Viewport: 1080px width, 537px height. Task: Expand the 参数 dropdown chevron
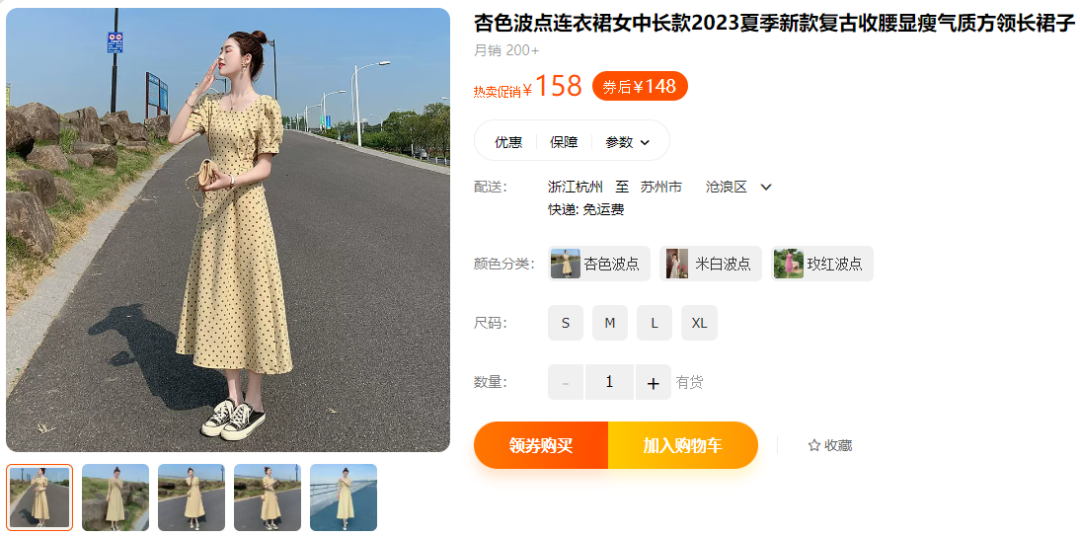(645, 143)
